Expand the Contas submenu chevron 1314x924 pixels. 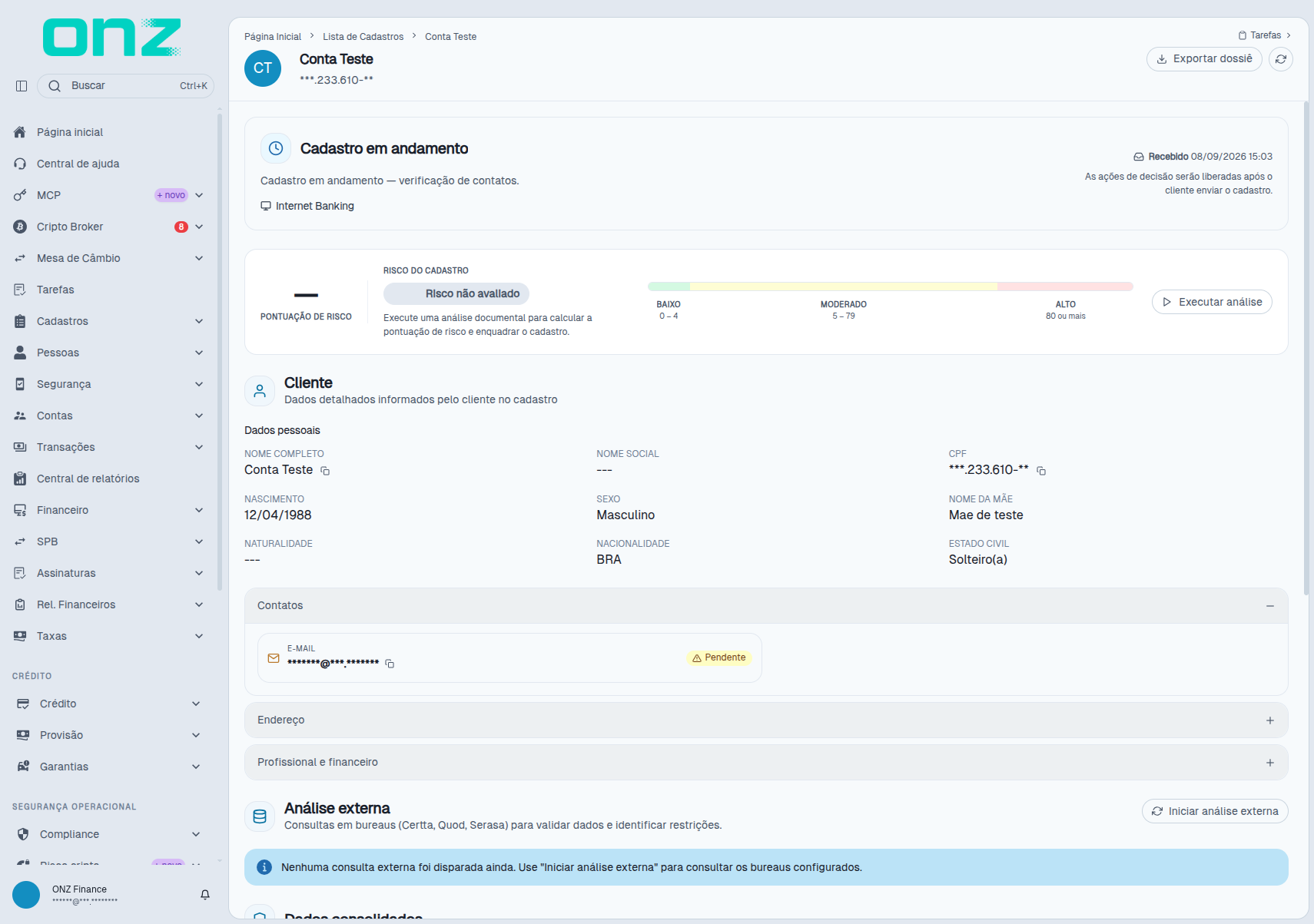199,416
